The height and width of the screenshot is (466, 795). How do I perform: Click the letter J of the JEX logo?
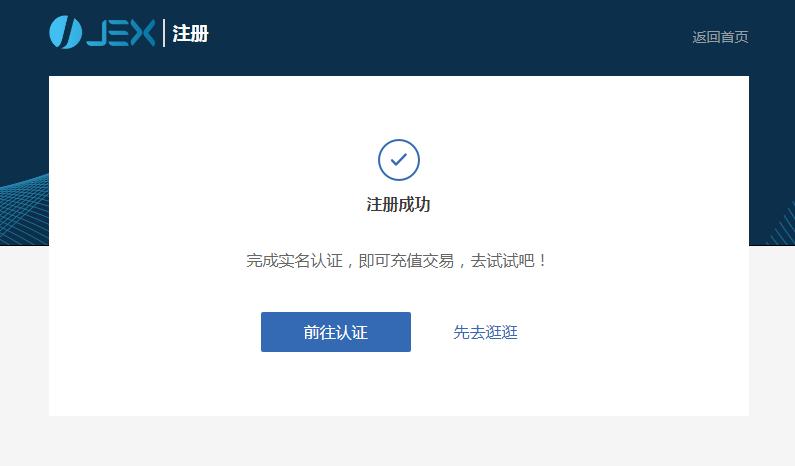point(98,33)
